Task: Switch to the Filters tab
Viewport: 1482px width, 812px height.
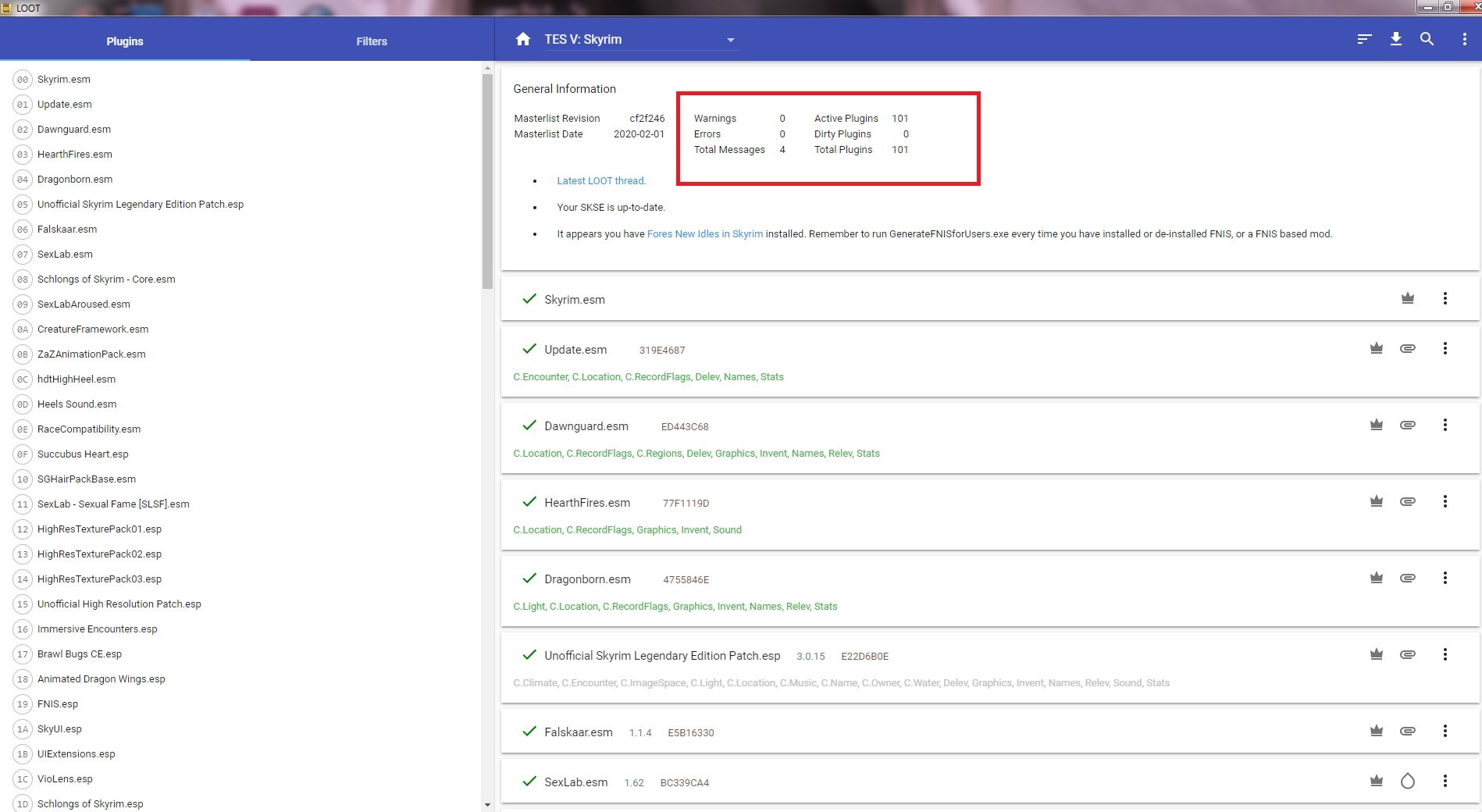Action: (372, 41)
